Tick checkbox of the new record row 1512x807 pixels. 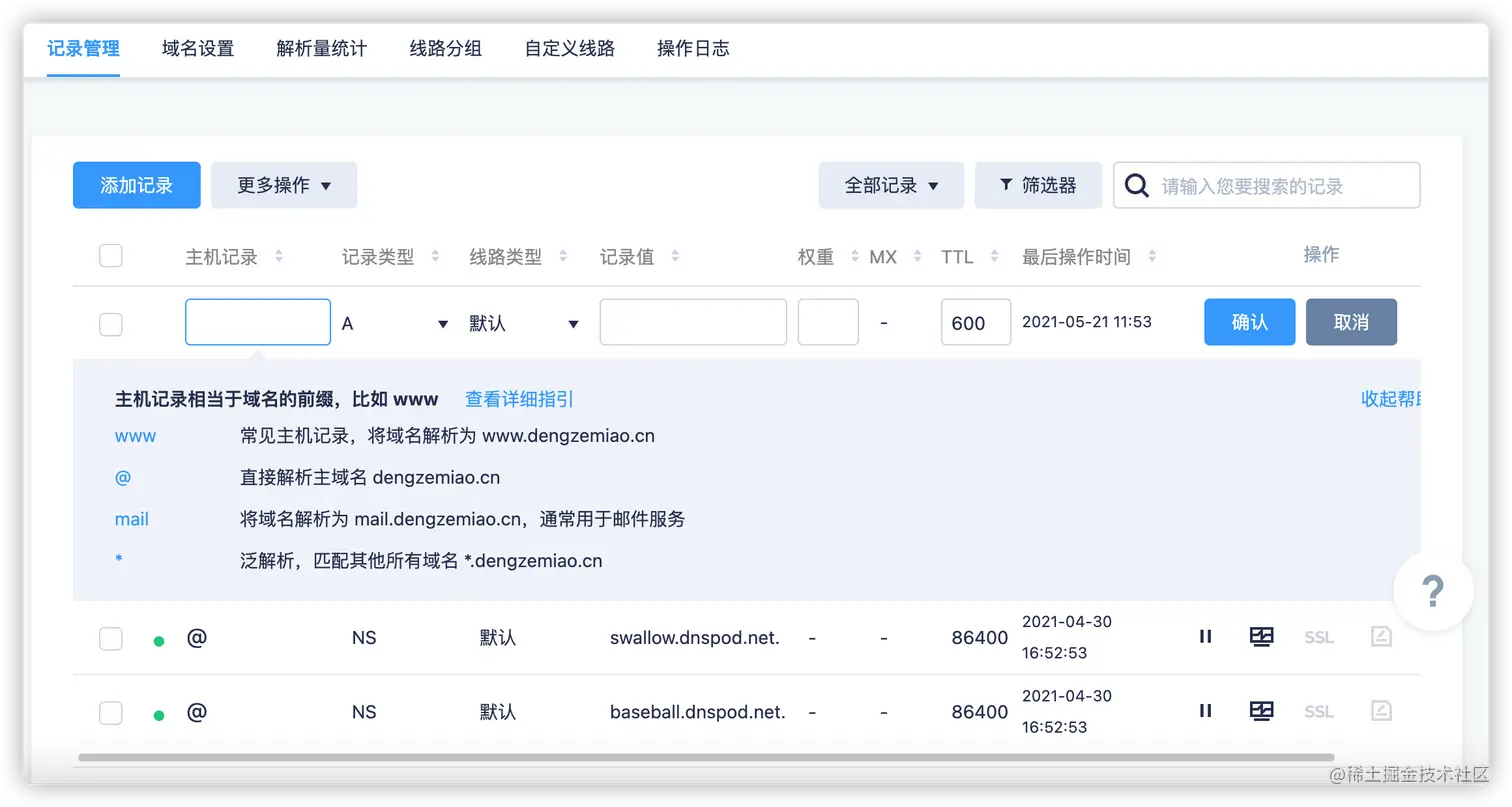pyautogui.click(x=111, y=324)
